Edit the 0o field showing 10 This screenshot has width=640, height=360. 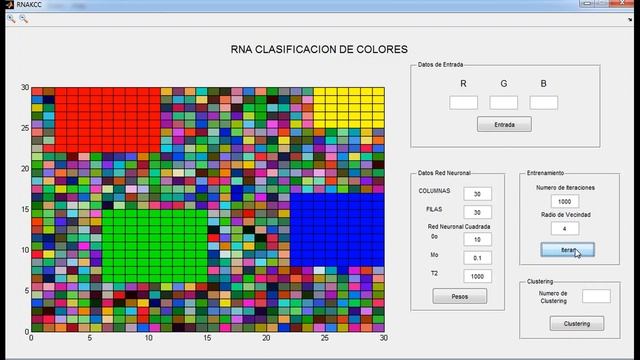click(477, 239)
